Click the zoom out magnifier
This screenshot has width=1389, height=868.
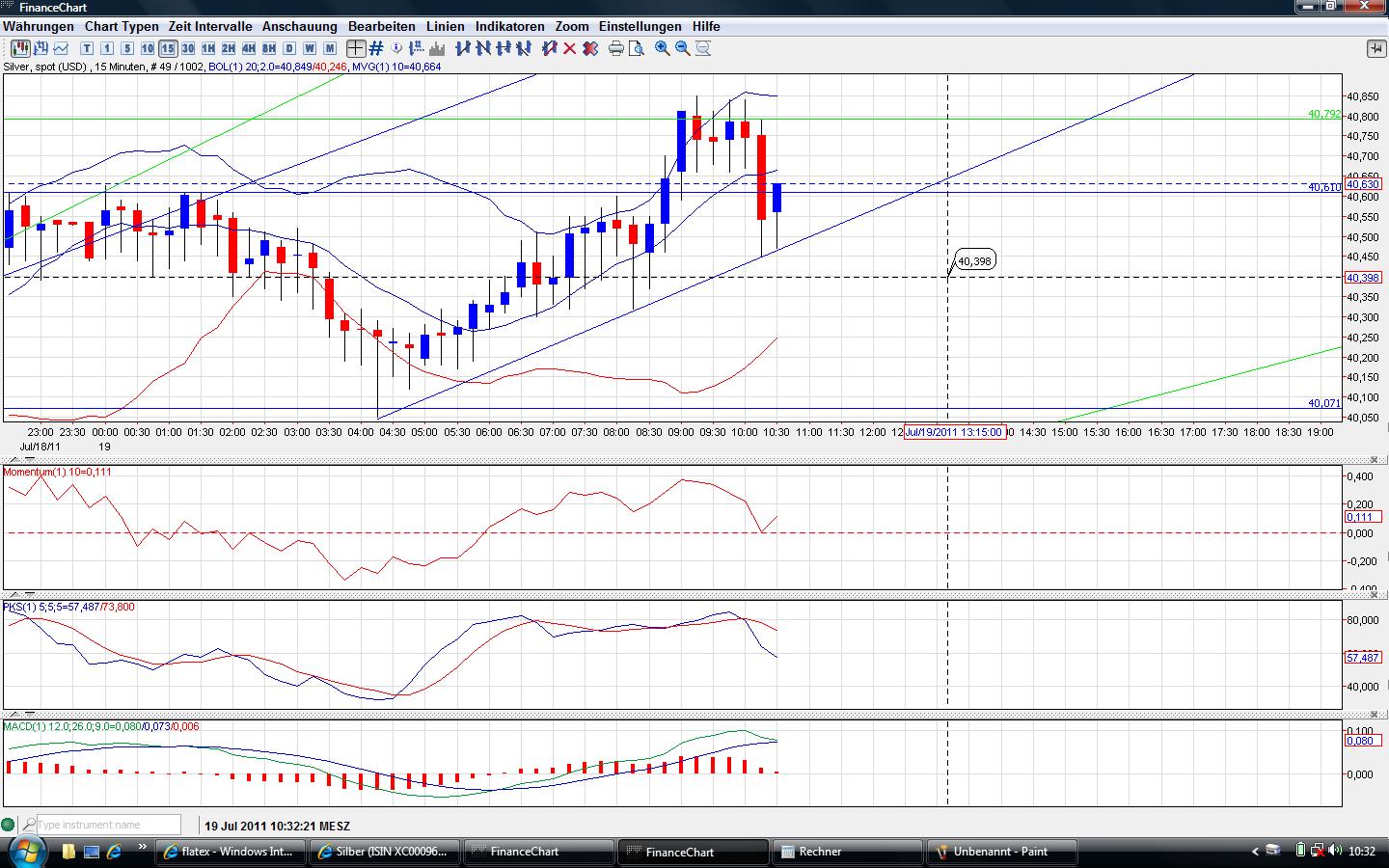683,48
